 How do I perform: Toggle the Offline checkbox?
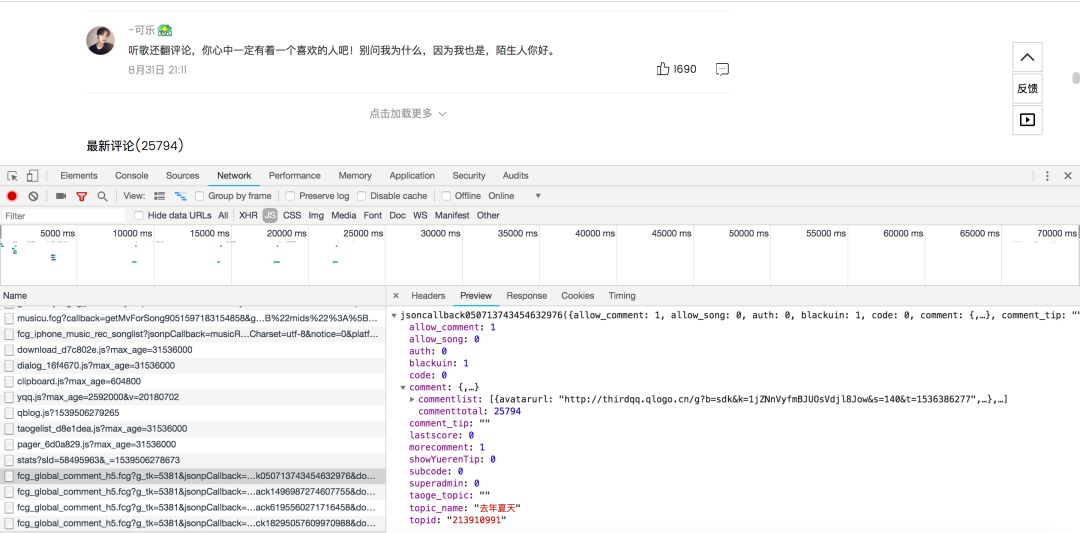click(x=446, y=196)
